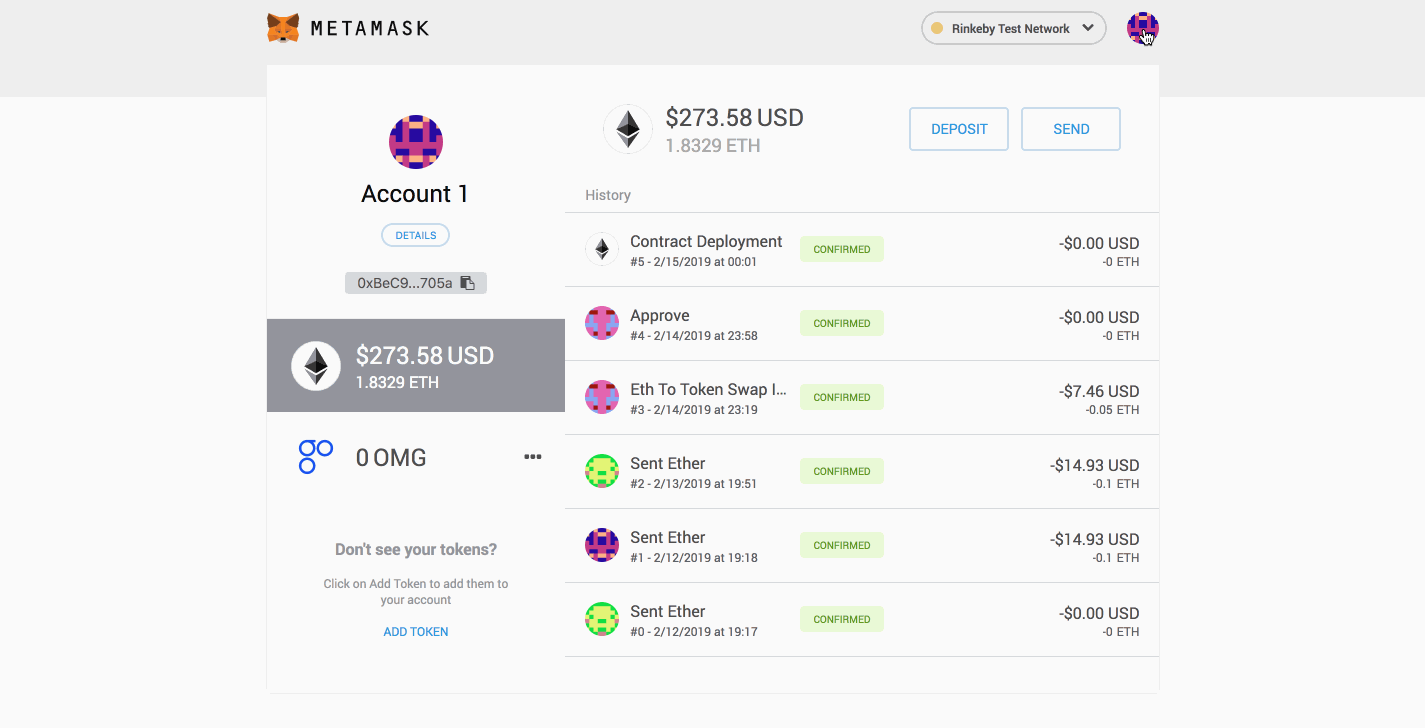Open the Contract Deployment transaction
The width and height of the screenshot is (1425, 728).
862,250
